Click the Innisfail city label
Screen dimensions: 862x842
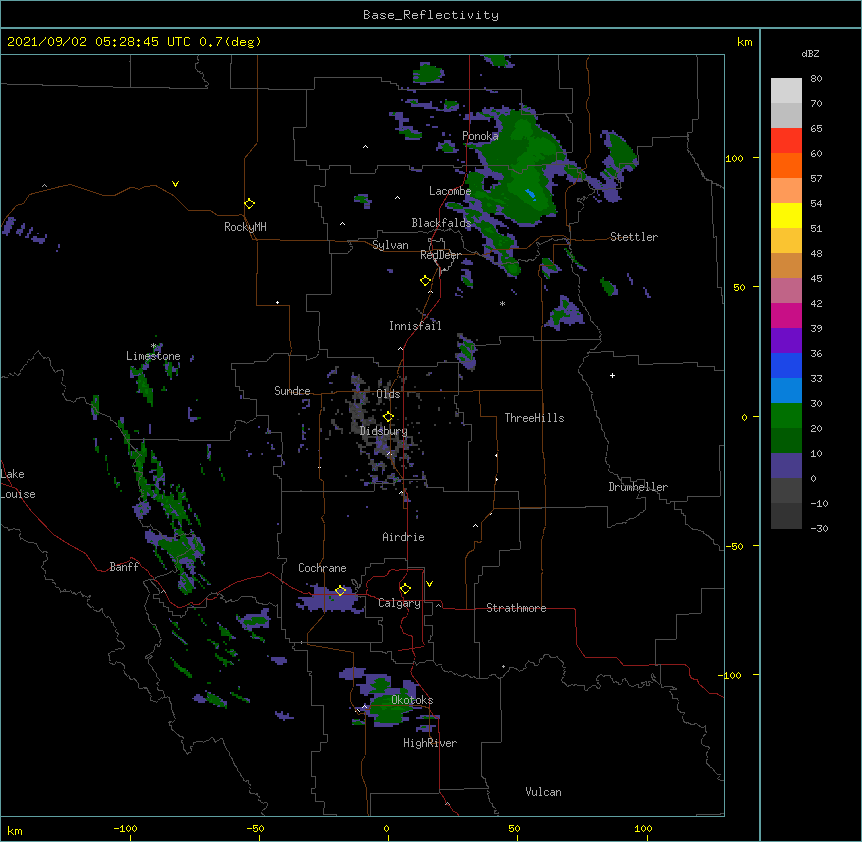pos(415,326)
